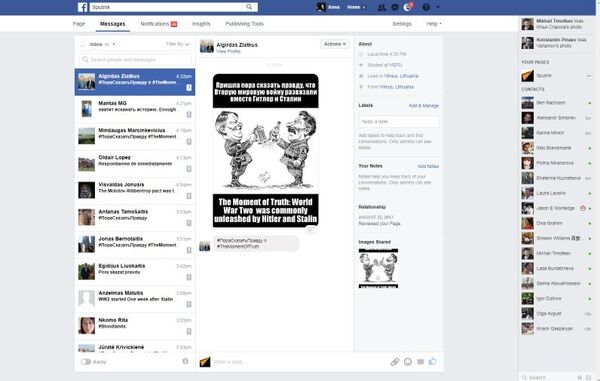Open the Anzelmas Matutis conversation
This screenshot has height=381, width=600.
pyautogui.click(x=135, y=299)
